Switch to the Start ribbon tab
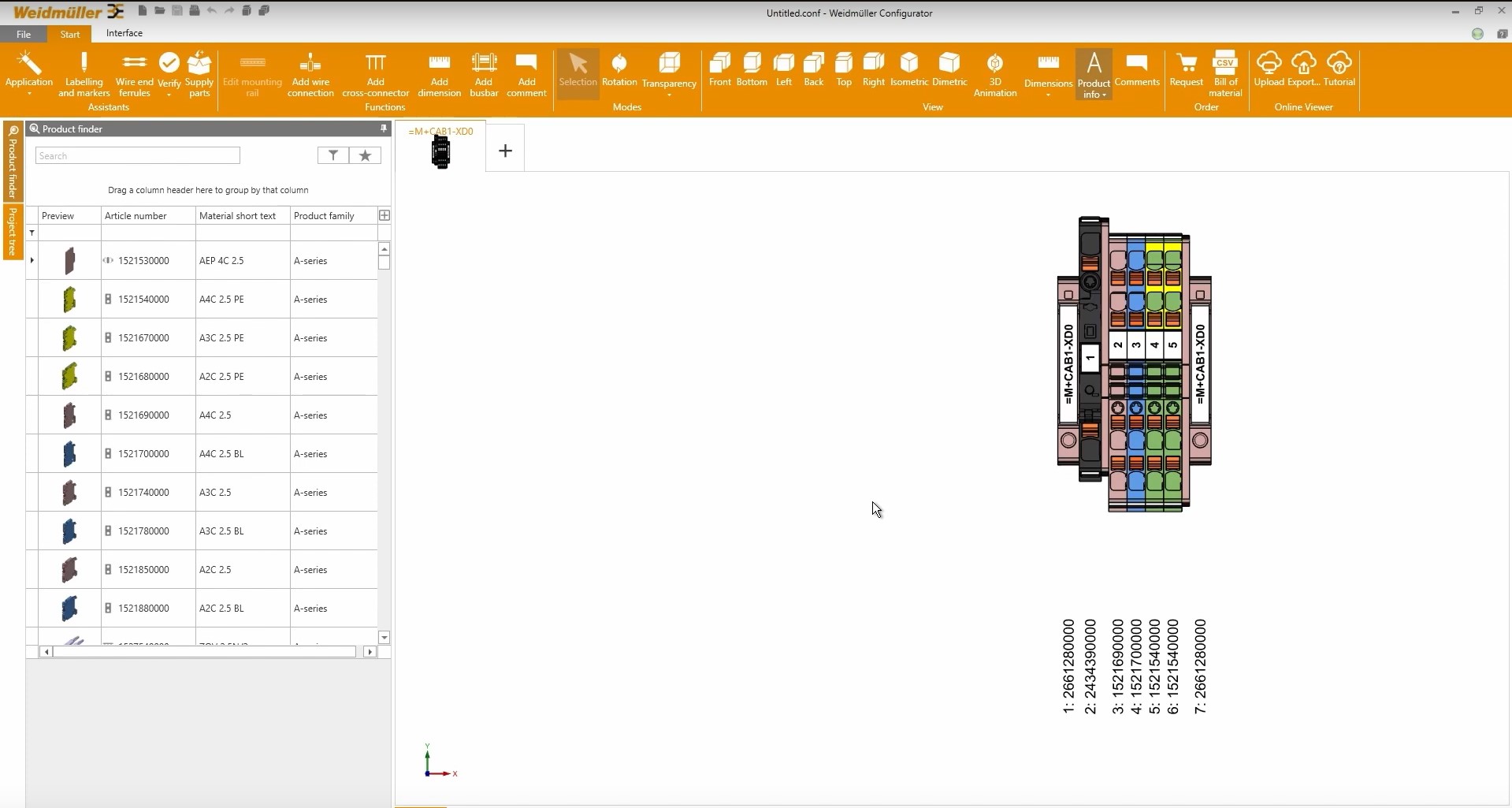 (x=70, y=34)
